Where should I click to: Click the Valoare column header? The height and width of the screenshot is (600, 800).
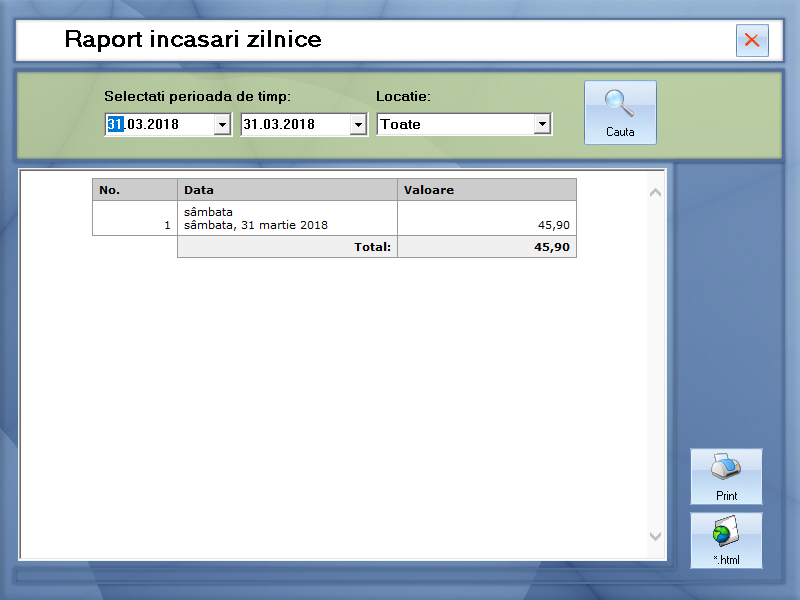pyautogui.click(x=487, y=190)
